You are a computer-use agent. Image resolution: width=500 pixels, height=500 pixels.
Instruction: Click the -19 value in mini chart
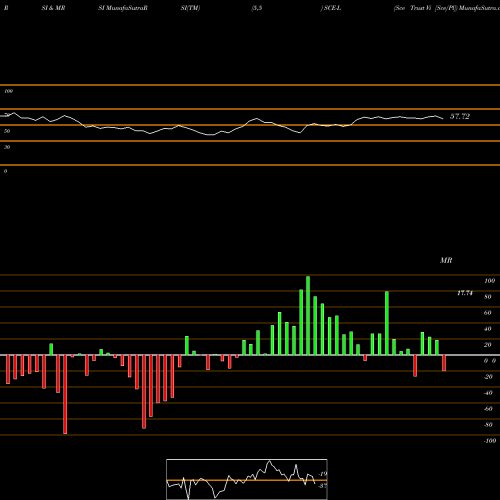click(x=323, y=474)
